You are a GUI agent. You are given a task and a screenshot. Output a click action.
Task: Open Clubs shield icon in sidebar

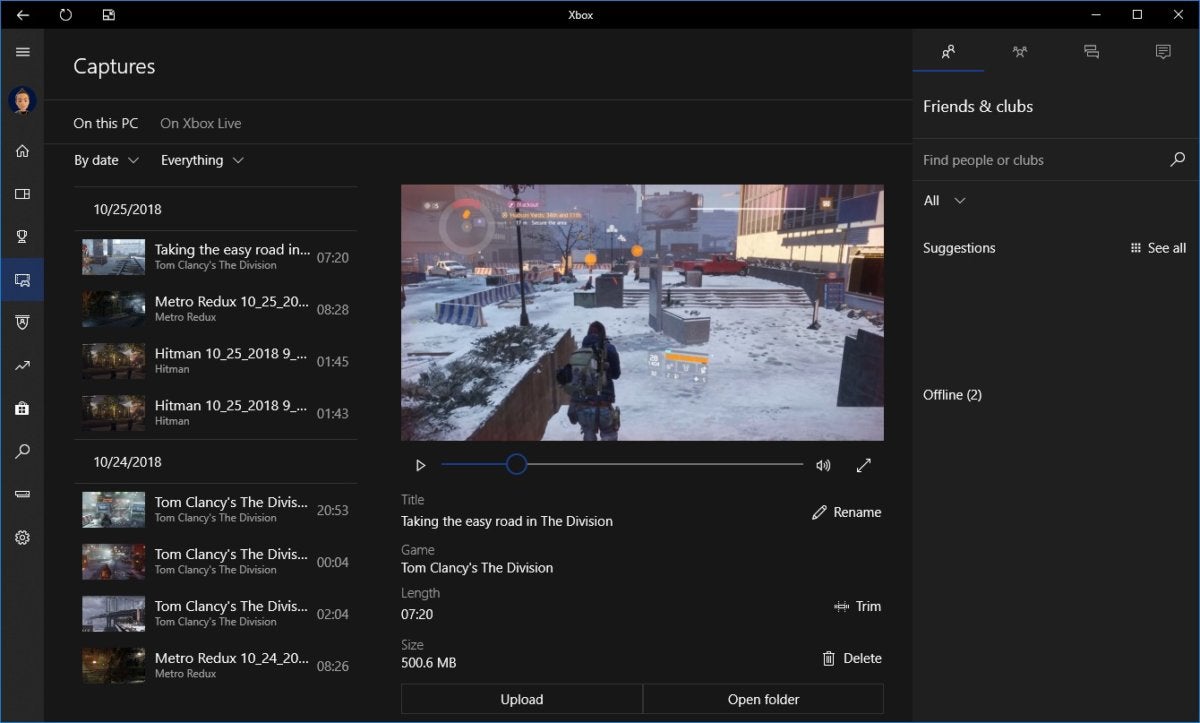coord(22,322)
